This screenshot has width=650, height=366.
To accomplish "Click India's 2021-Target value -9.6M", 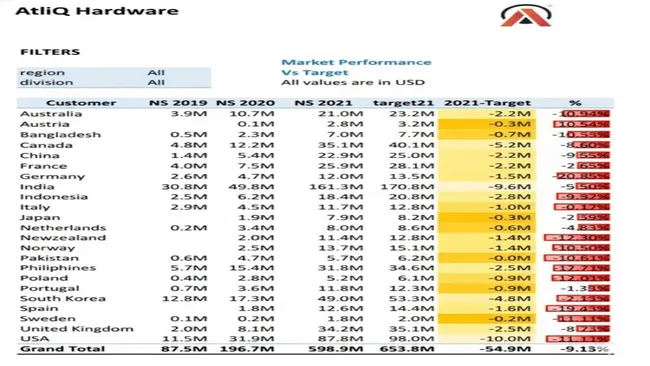I will pos(509,187).
